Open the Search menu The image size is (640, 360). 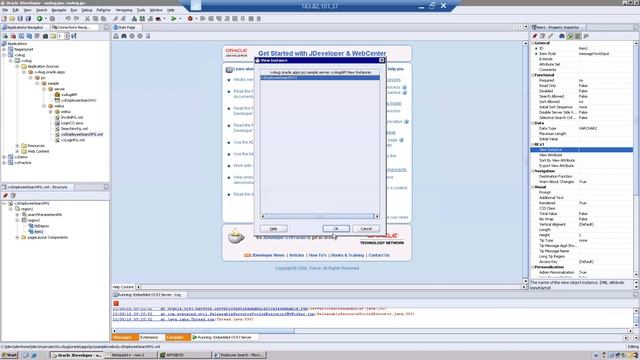(x=41, y=10)
